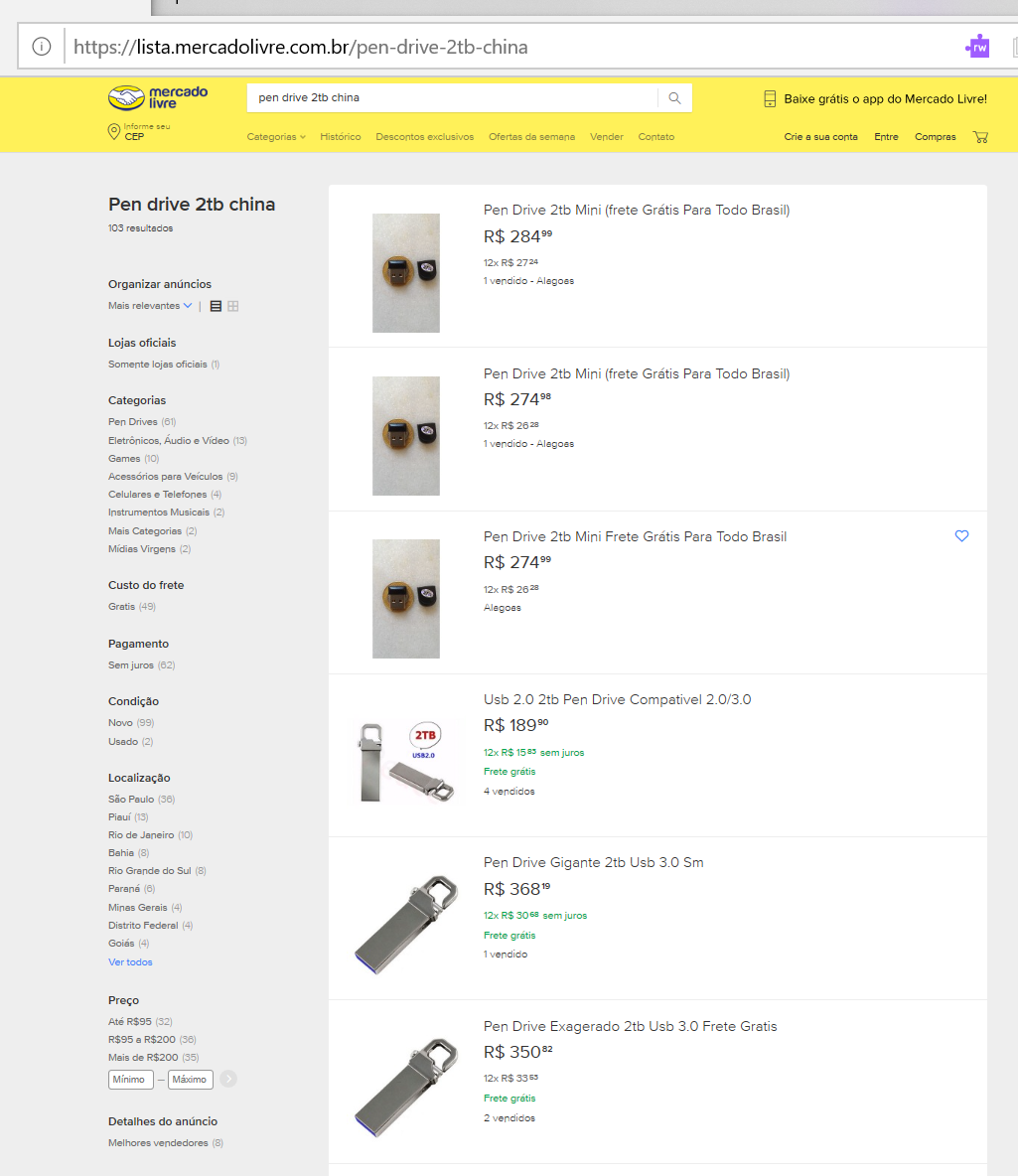The height and width of the screenshot is (1176, 1018).
Task: Filter condition by Novo
Action: [x=120, y=723]
